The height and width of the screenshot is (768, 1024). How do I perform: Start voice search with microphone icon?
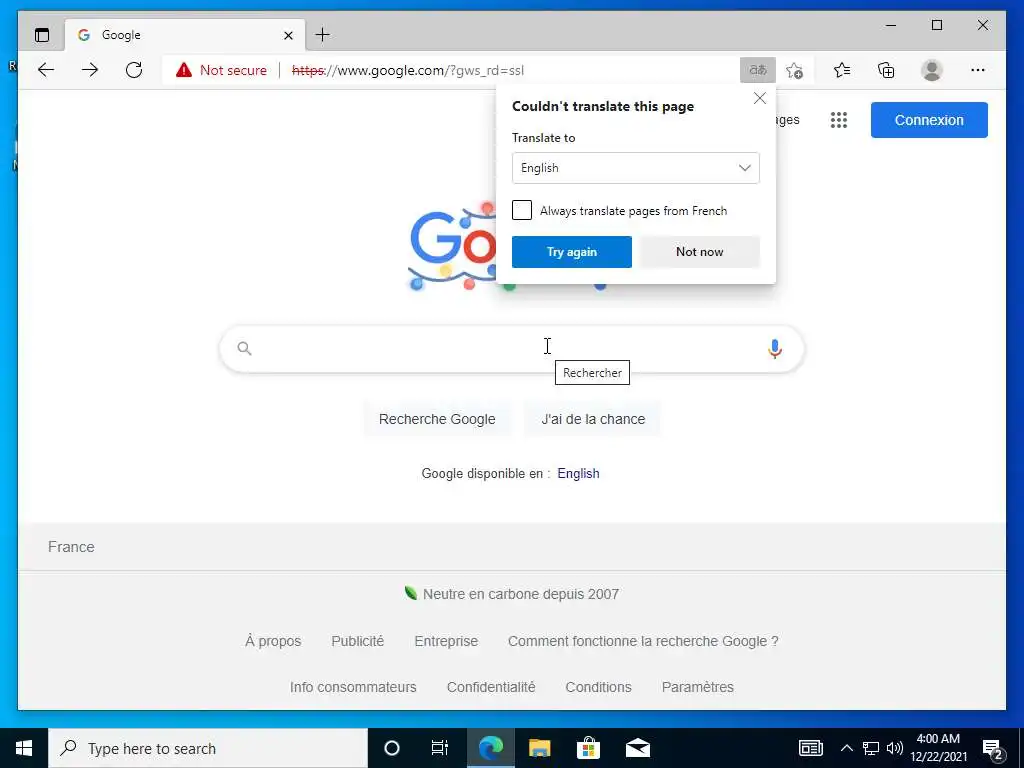[775, 349]
